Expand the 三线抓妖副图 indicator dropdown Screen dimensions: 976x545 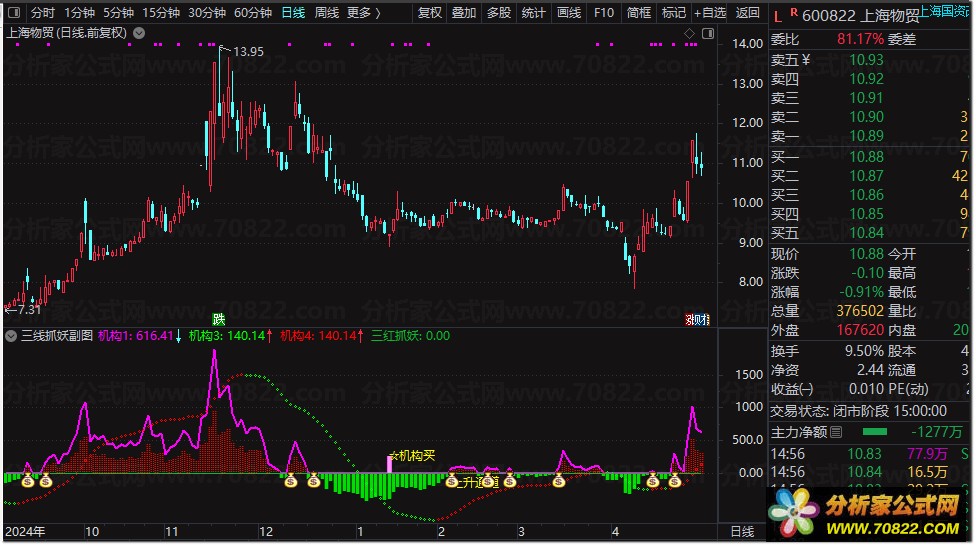point(11,336)
